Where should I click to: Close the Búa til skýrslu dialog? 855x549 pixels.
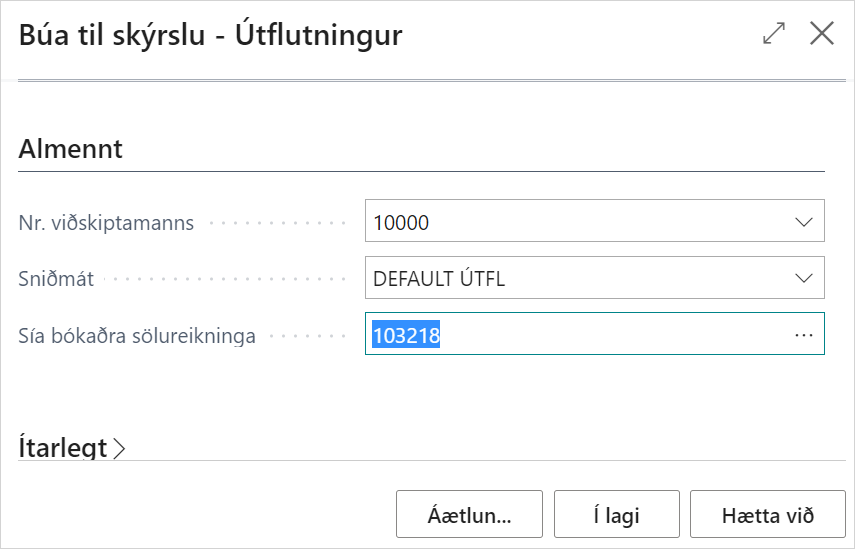[821, 34]
